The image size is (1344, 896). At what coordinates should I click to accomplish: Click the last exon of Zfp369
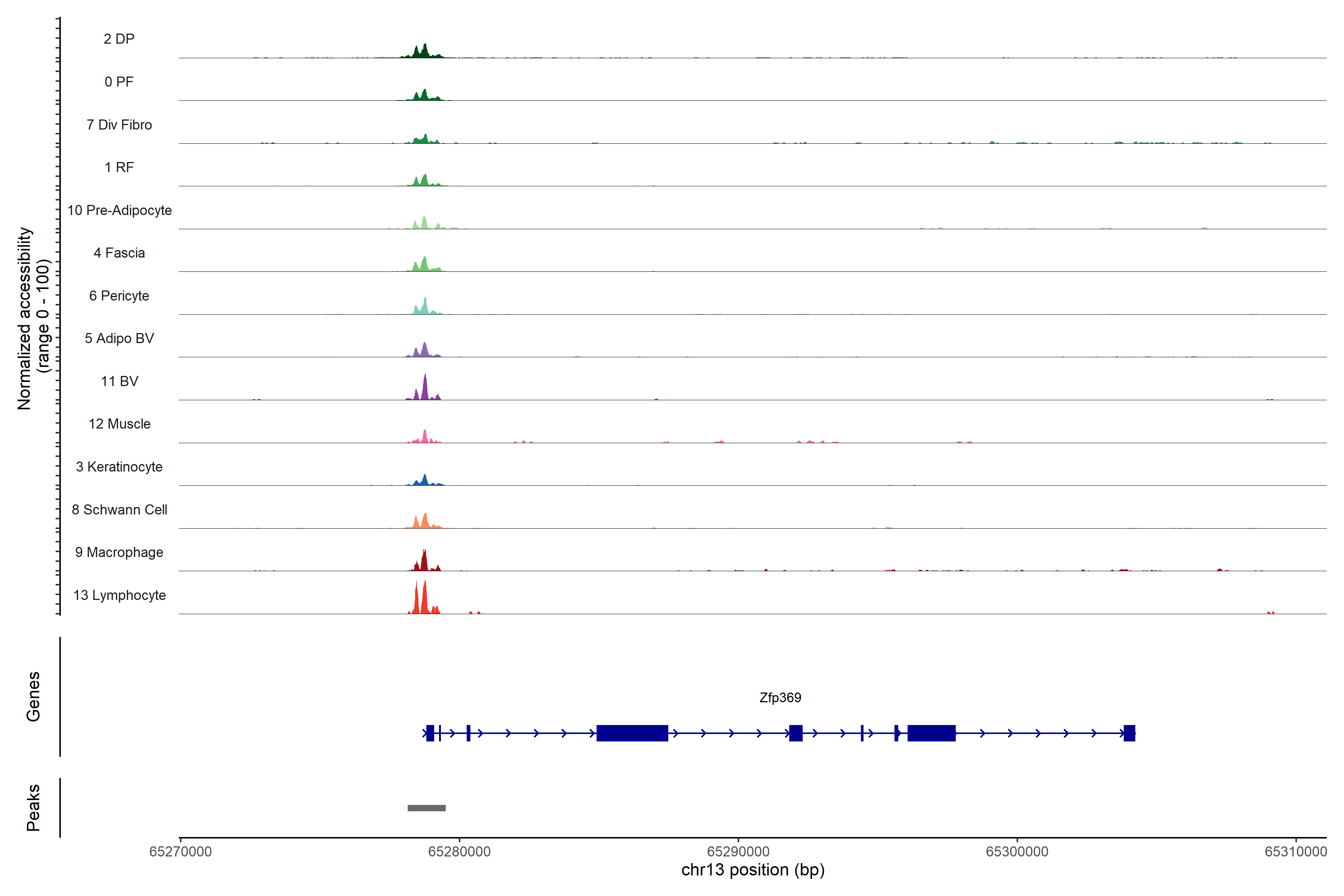click(1129, 733)
